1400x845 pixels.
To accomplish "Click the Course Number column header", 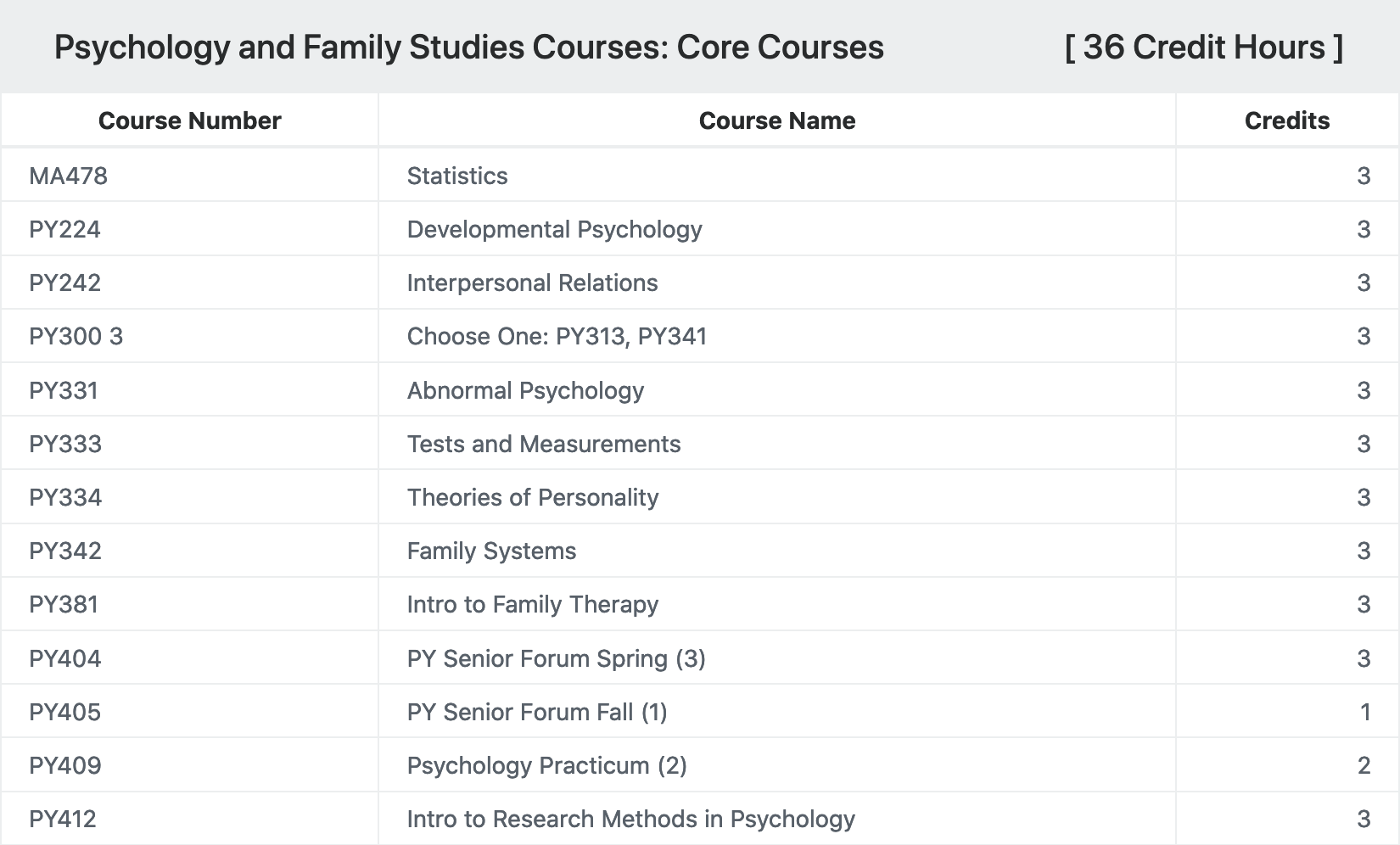I will (189, 120).
